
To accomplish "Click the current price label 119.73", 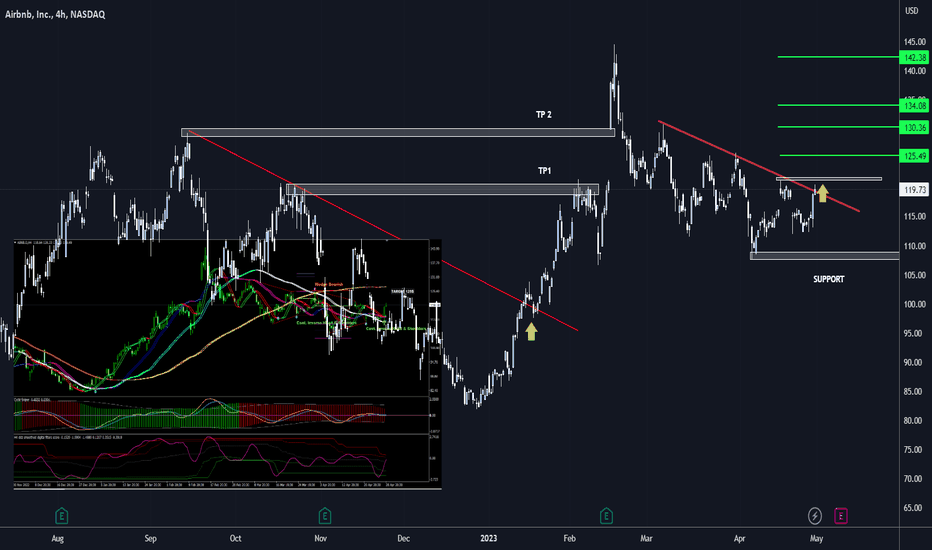I will pos(915,190).
